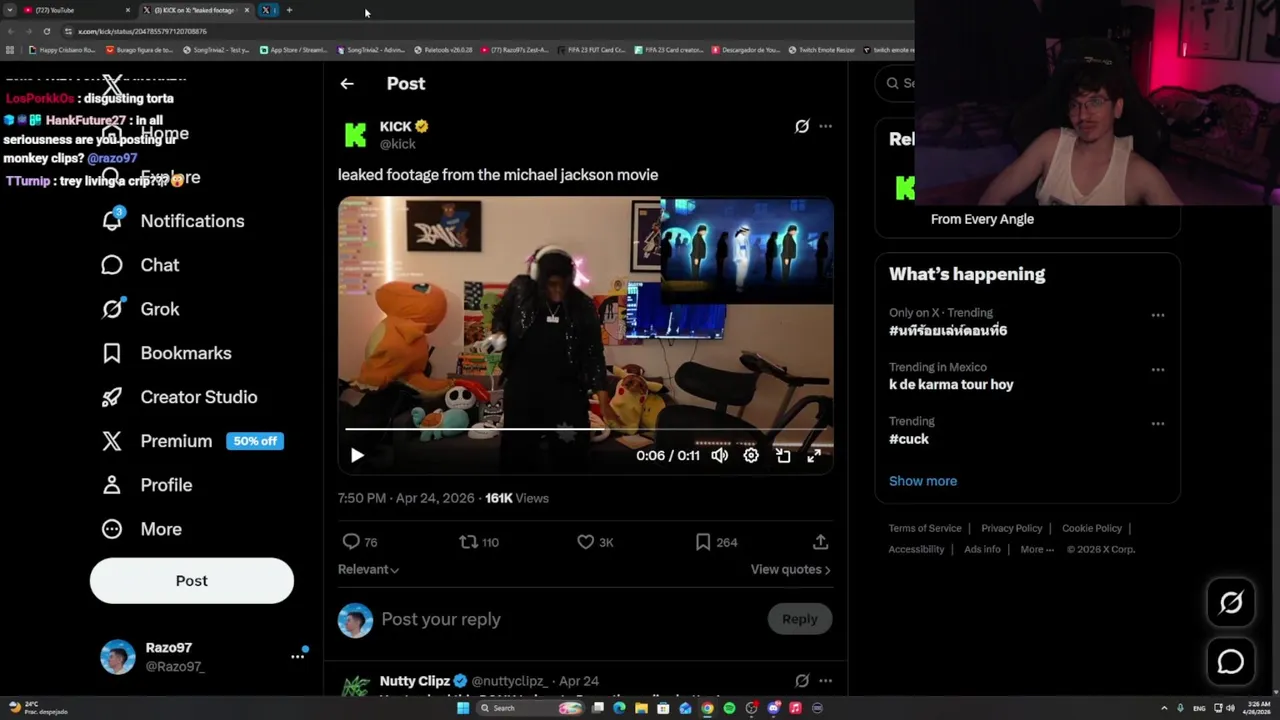Bookmark the post with 264 bookmarks

[703, 542]
